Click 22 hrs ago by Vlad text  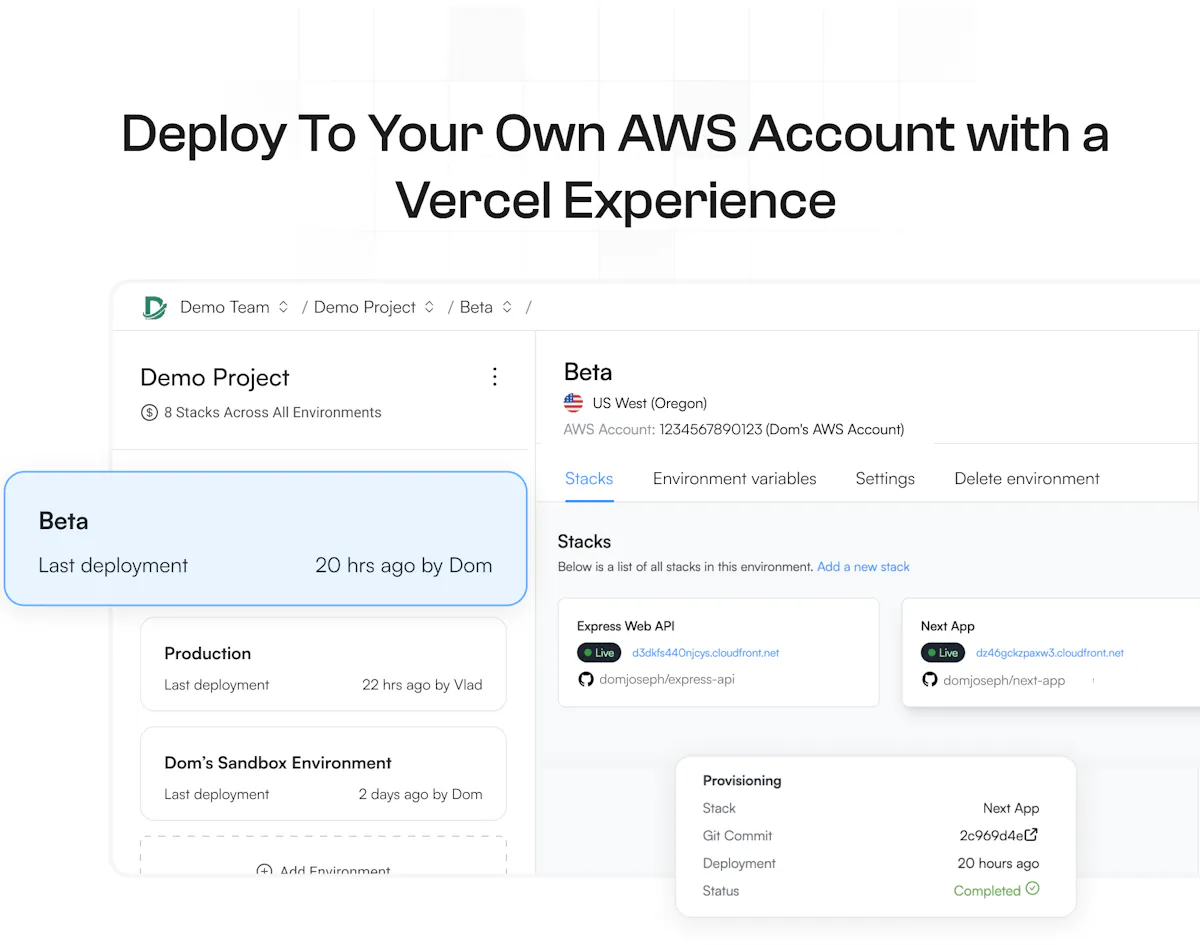tap(422, 685)
